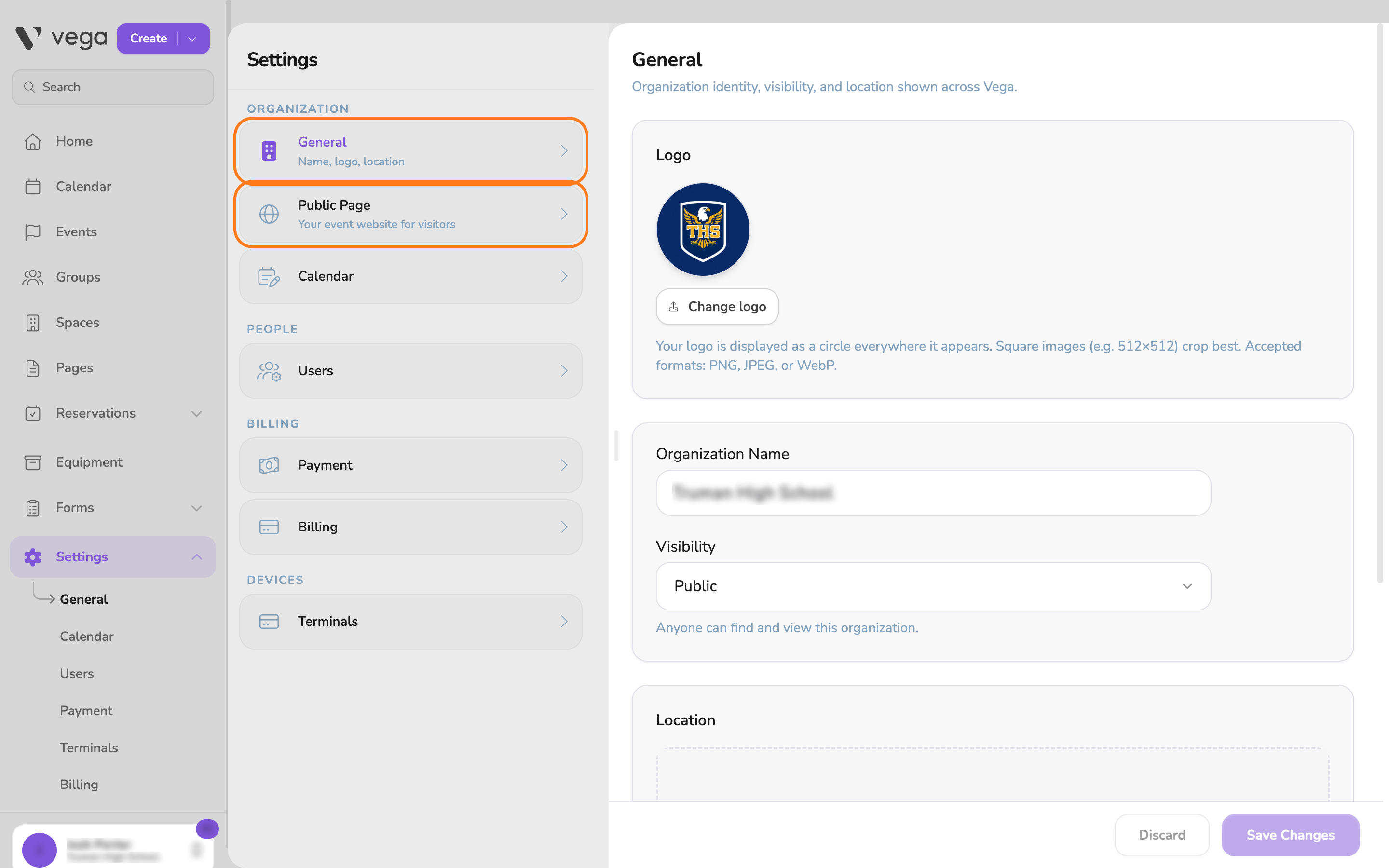This screenshot has width=1389, height=868.
Task: Open the Create dropdown arrow
Action: 193,39
